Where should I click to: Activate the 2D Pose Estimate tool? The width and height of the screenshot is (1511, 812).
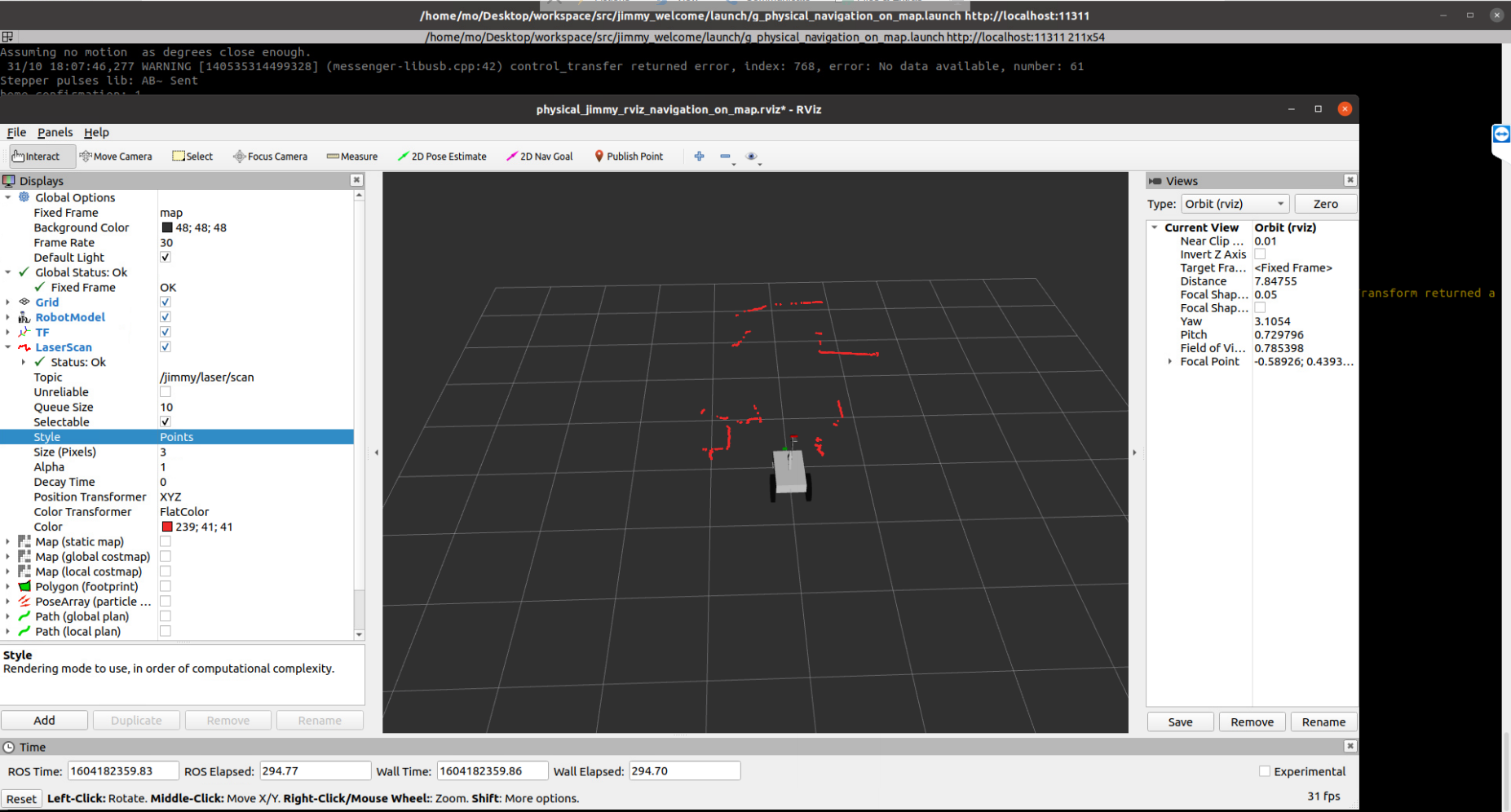[442, 157]
